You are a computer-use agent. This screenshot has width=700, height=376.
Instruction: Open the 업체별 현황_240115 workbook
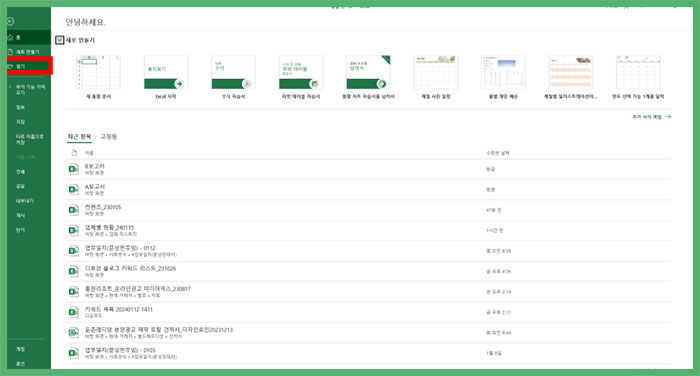(x=368, y=231)
